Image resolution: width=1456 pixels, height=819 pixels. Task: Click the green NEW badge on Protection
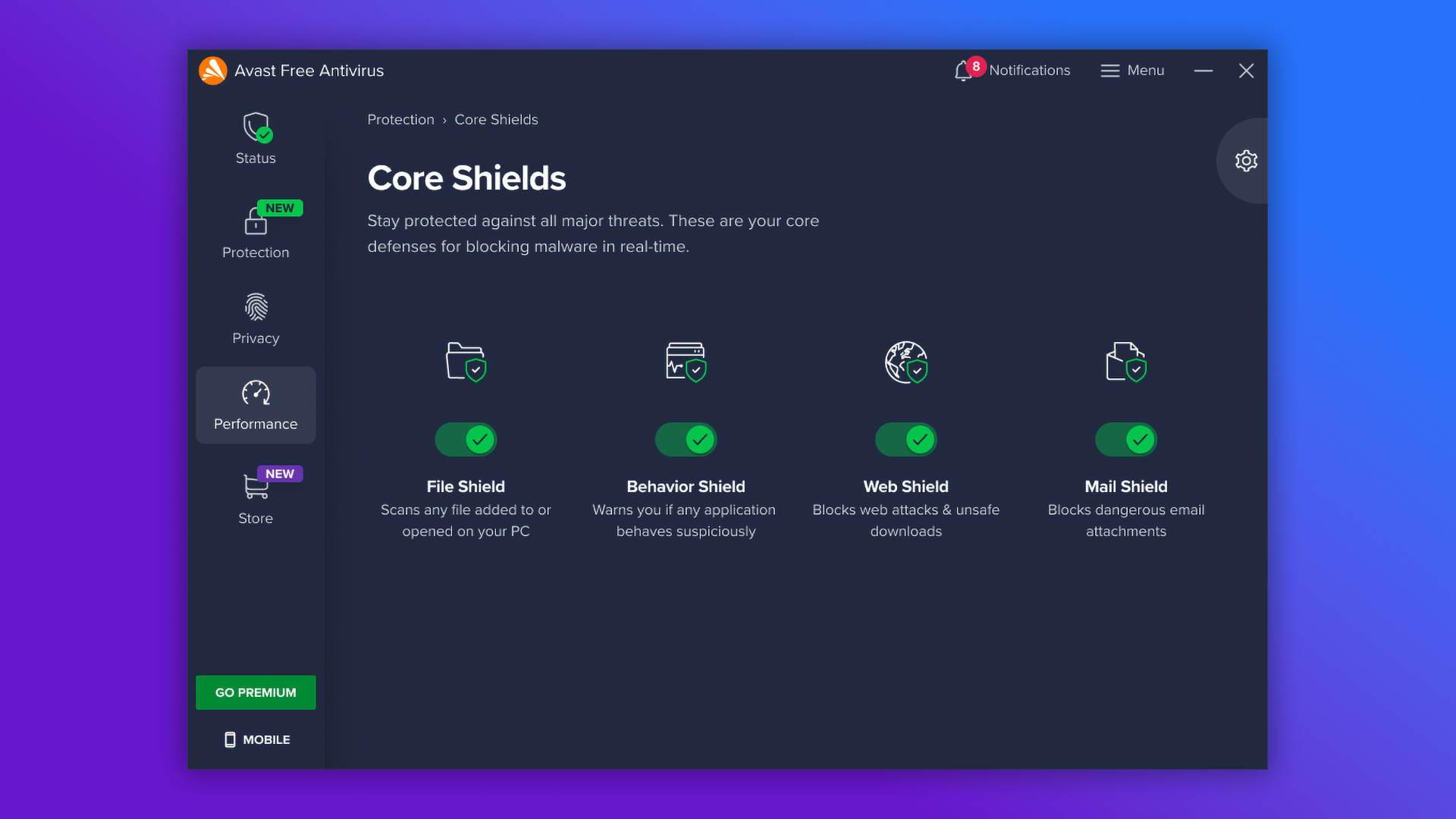point(280,208)
